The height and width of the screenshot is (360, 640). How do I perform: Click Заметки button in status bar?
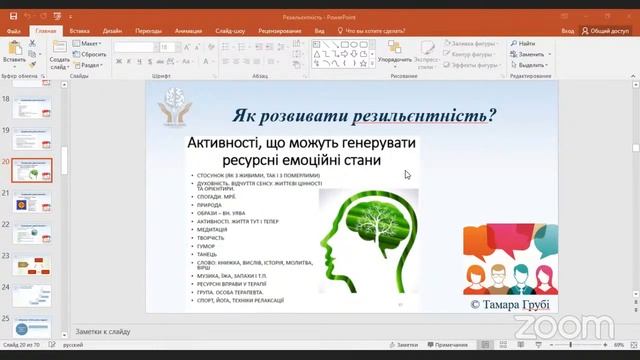(x=404, y=345)
